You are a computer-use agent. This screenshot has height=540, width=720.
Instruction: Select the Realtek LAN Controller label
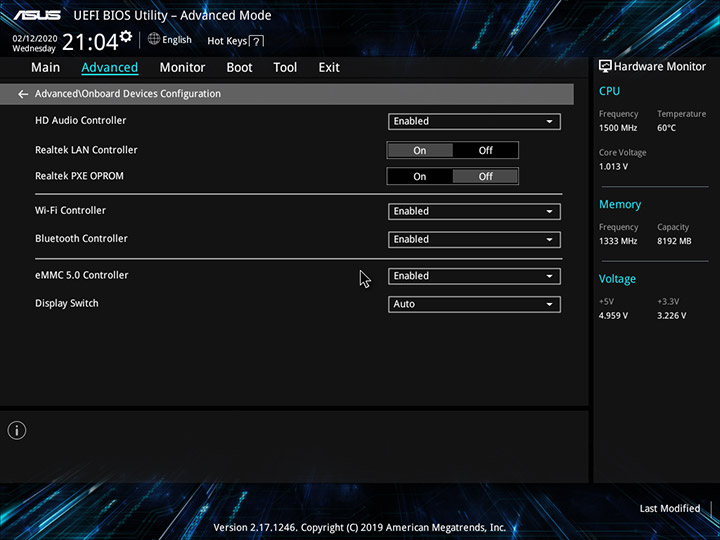tap(86, 150)
